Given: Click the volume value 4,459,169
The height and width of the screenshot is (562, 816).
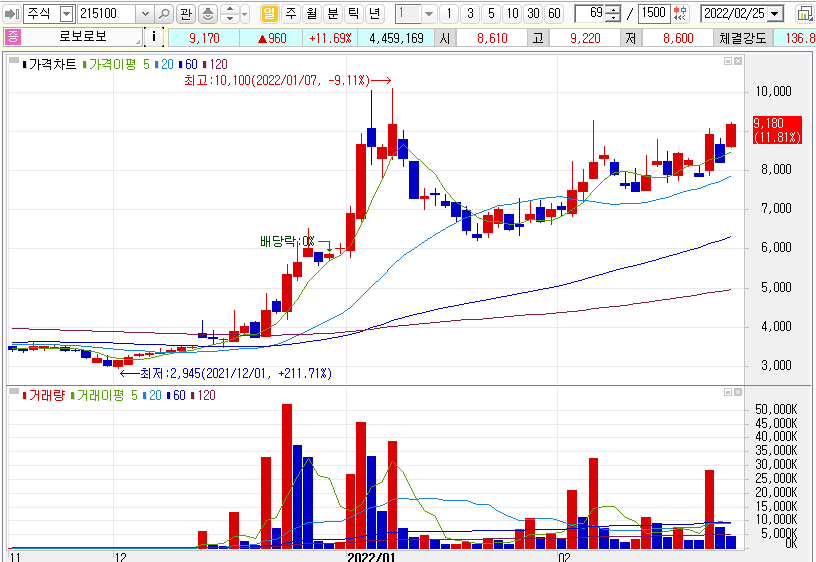Looking at the screenshot, I should pos(396,38).
